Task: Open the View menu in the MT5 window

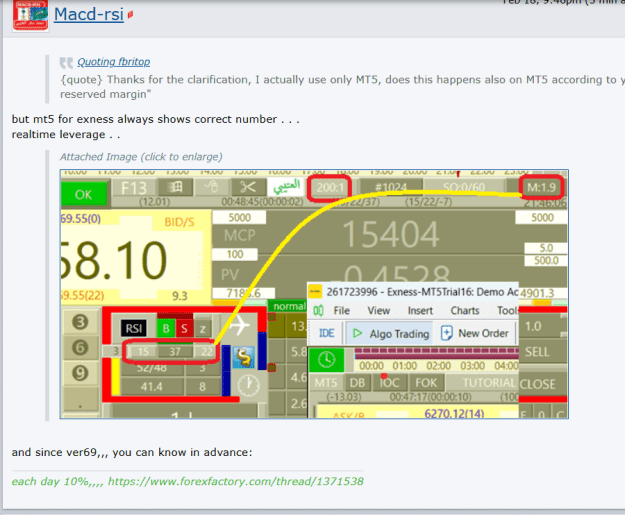Action: point(378,311)
